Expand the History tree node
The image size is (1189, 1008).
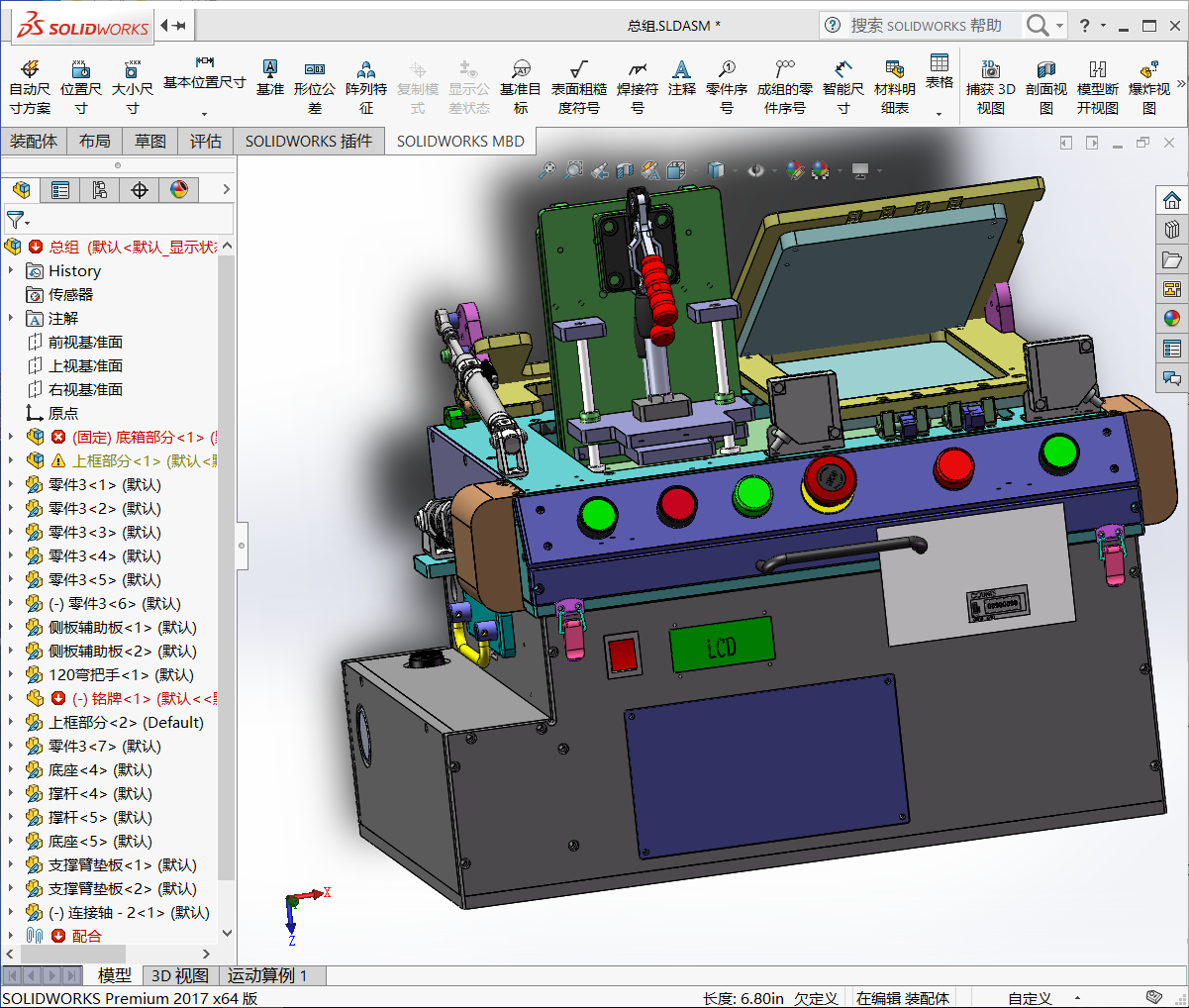click(x=11, y=270)
